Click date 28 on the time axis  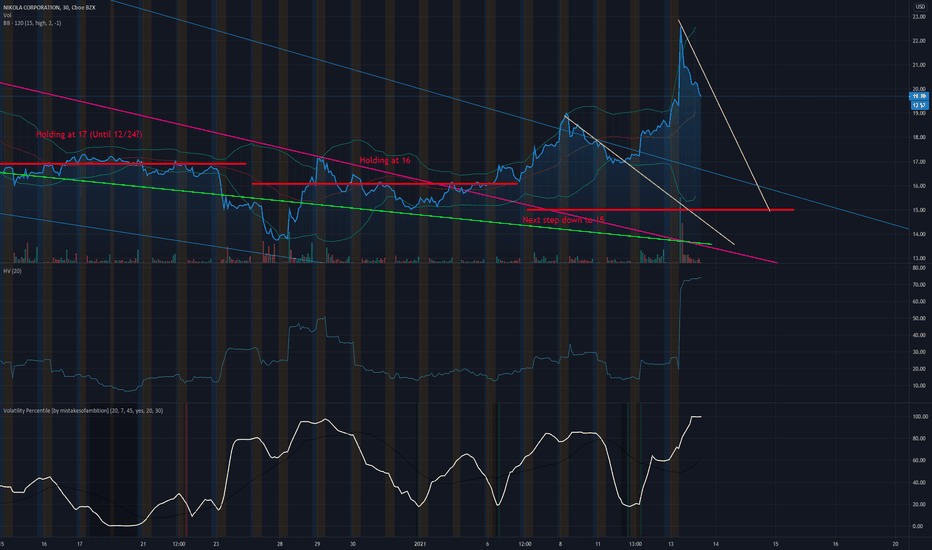(x=279, y=544)
